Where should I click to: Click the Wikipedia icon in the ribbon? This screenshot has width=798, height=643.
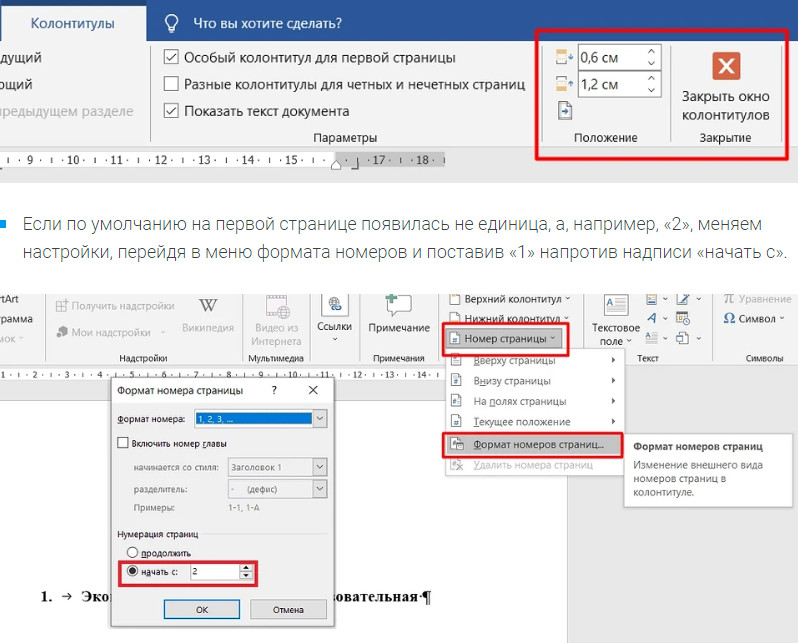coord(208,306)
